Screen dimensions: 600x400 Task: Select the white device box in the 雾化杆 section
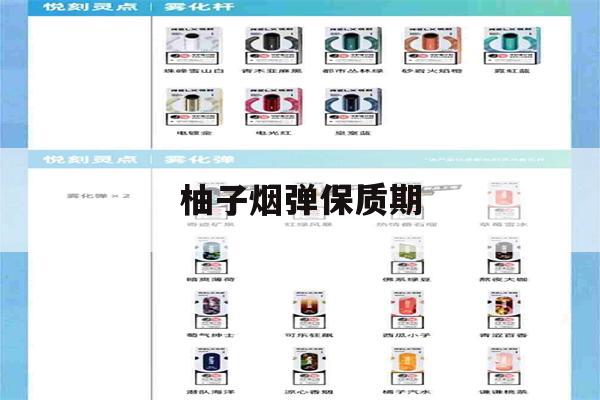[x=194, y=46]
